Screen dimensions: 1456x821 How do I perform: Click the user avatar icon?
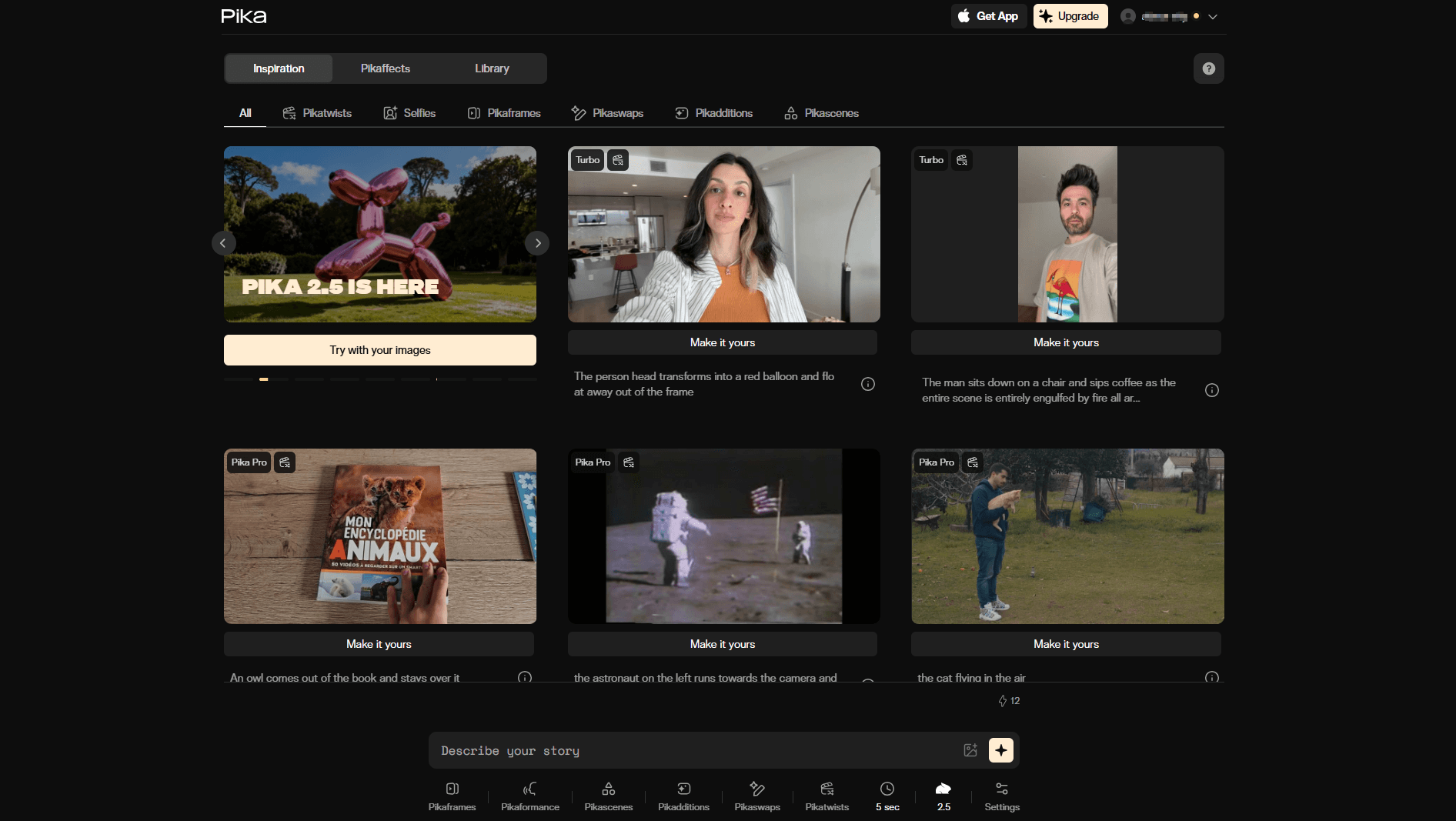(x=1128, y=16)
